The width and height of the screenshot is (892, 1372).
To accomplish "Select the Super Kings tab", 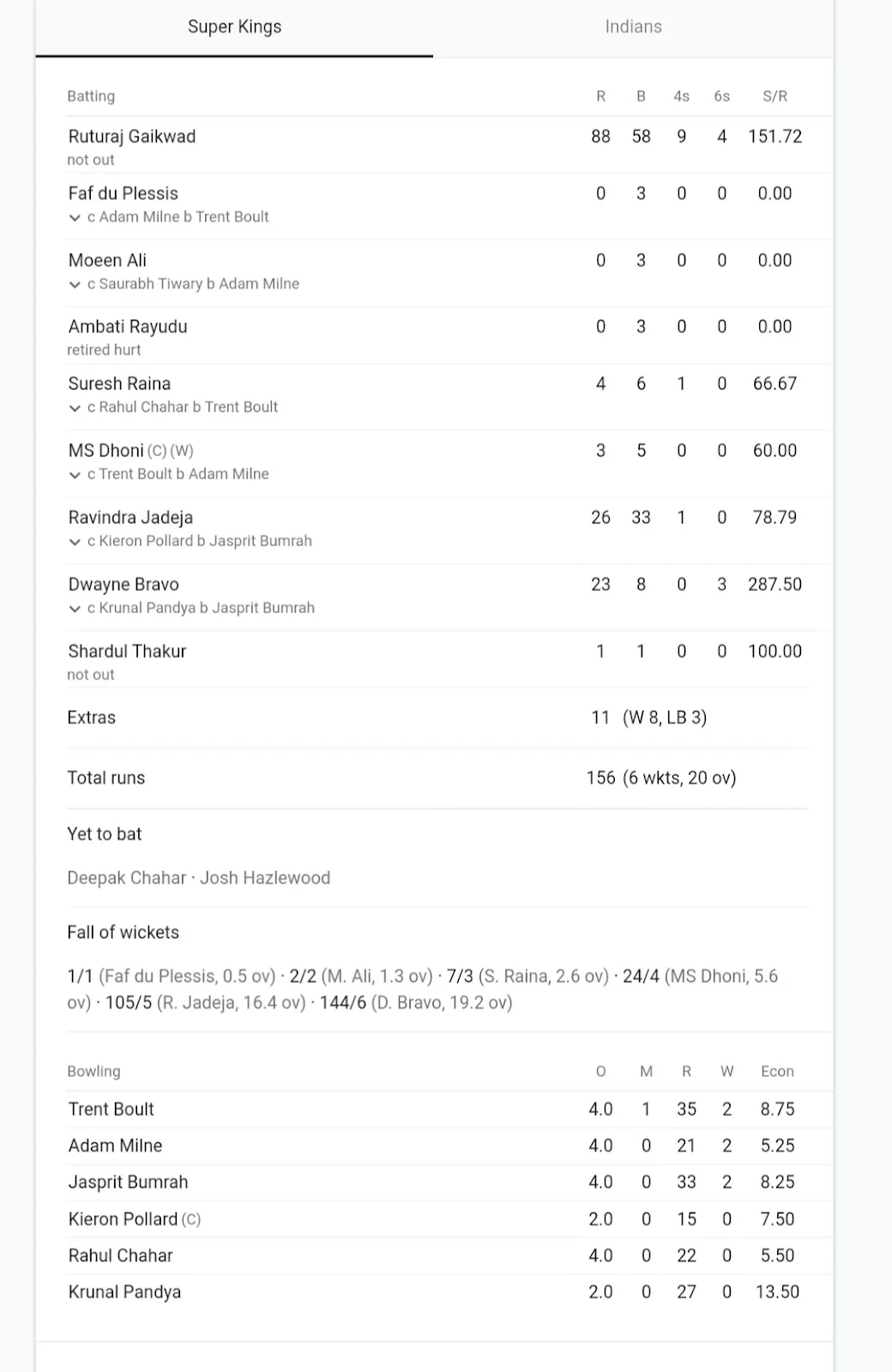I will (234, 27).
